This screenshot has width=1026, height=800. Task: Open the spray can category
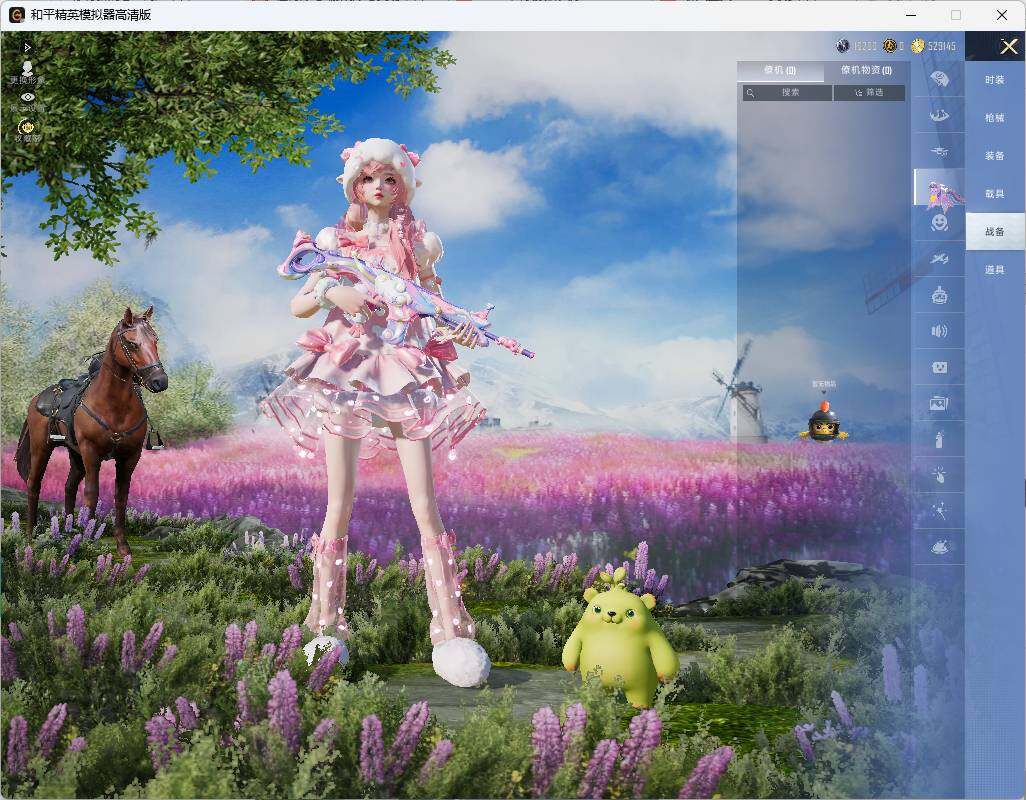pos(939,440)
